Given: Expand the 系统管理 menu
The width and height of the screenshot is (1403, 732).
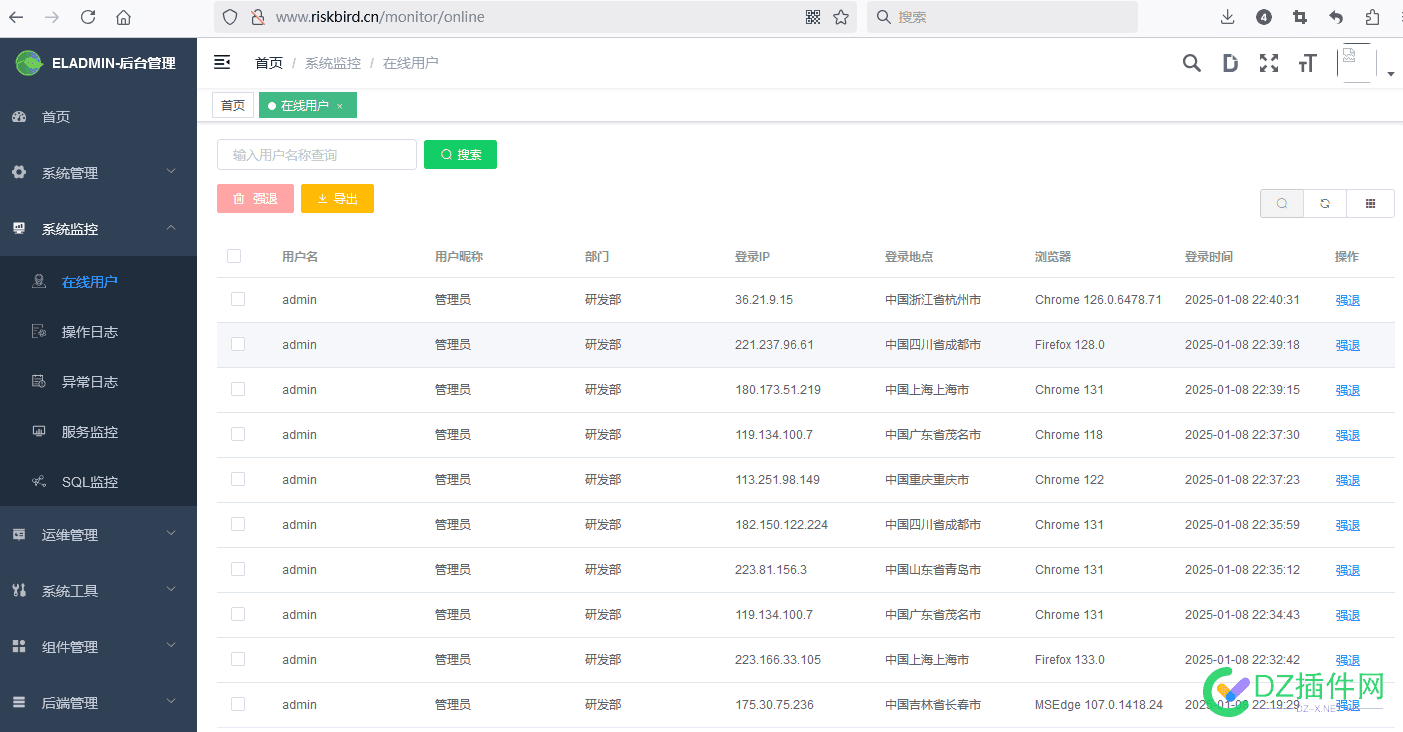Looking at the screenshot, I should (x=98, y=172).
